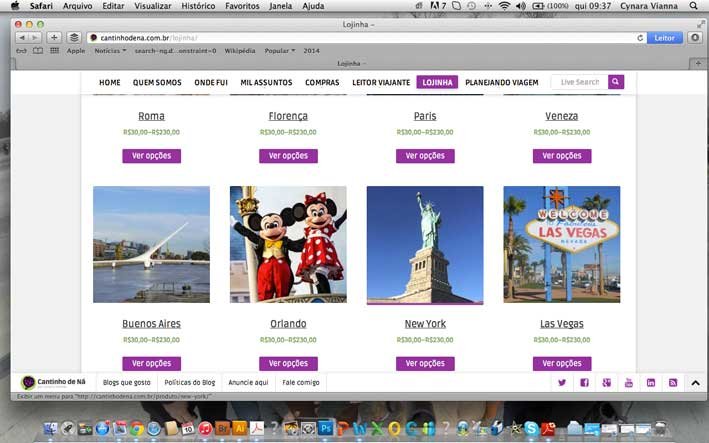Screen dimensions: 709x443
Task: Open Adobe Bridge from the dock
Action: point(222,428)
